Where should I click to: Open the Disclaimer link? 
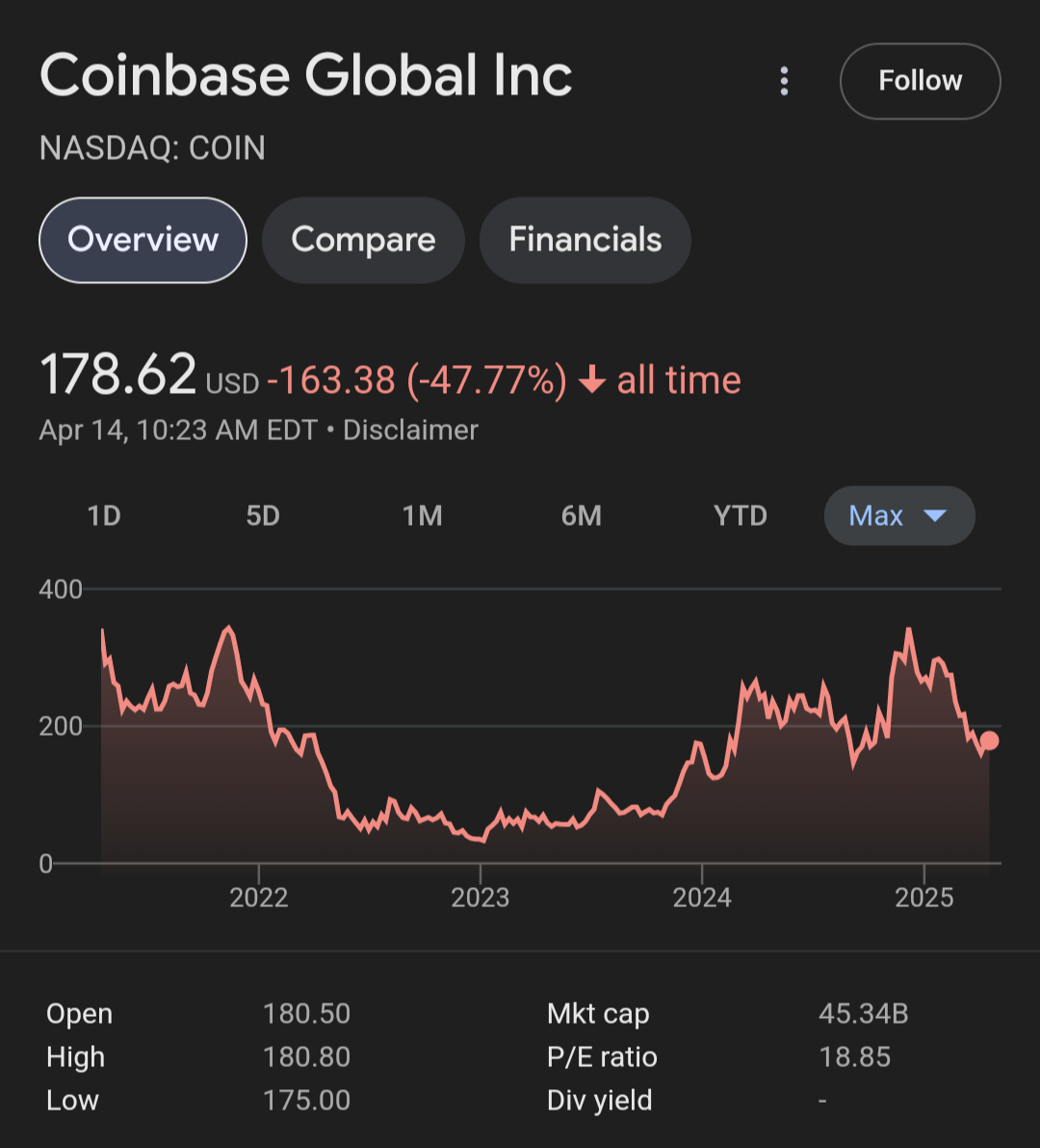tap(410, 430)
